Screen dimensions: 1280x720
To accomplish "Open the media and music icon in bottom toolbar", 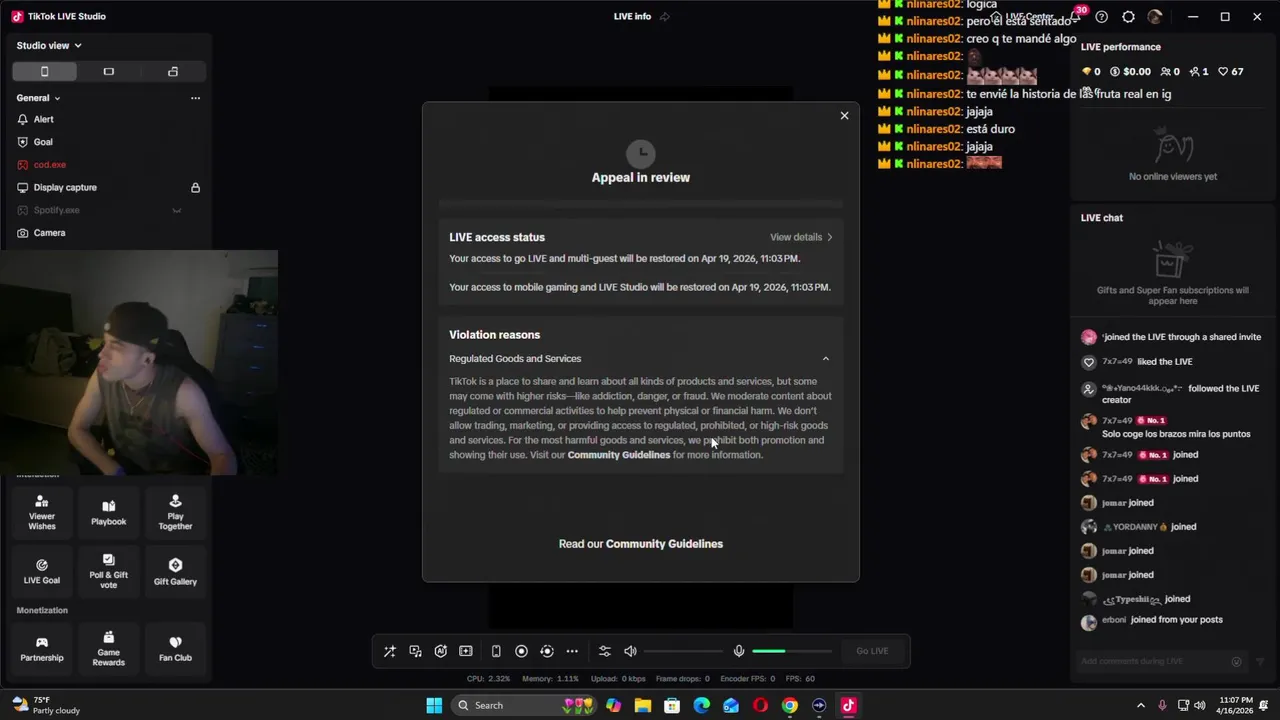I will (415, 651).
